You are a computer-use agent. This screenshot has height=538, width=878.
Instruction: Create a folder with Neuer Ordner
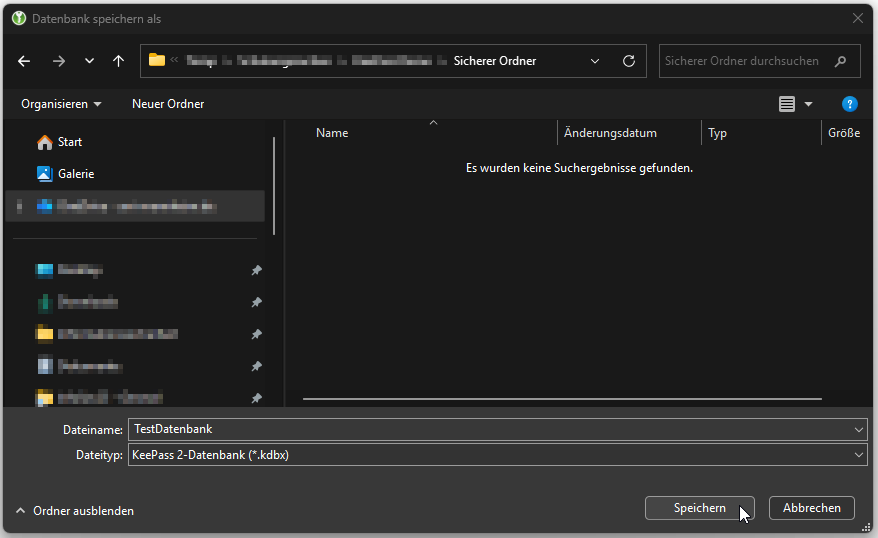click(x=168, y=104)
